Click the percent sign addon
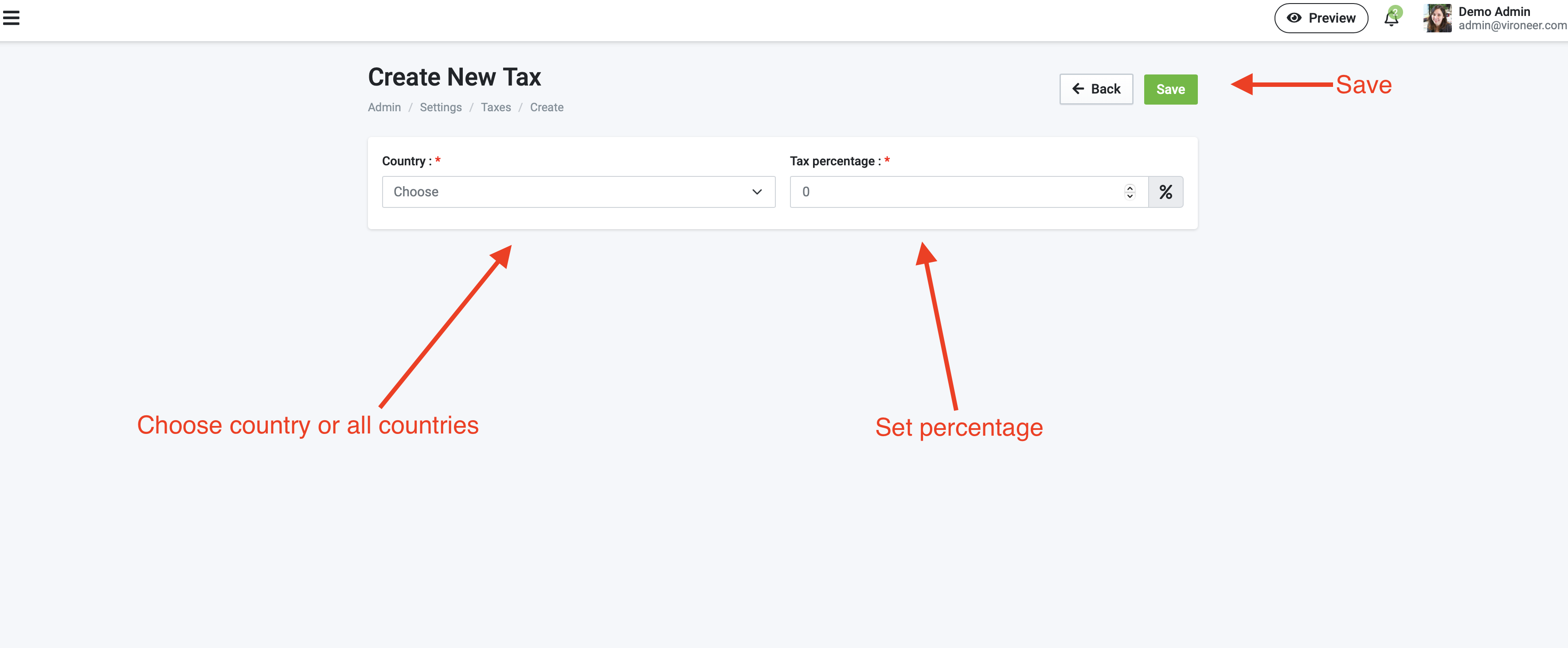The image size is (1568, 648). click(1165, 192)
